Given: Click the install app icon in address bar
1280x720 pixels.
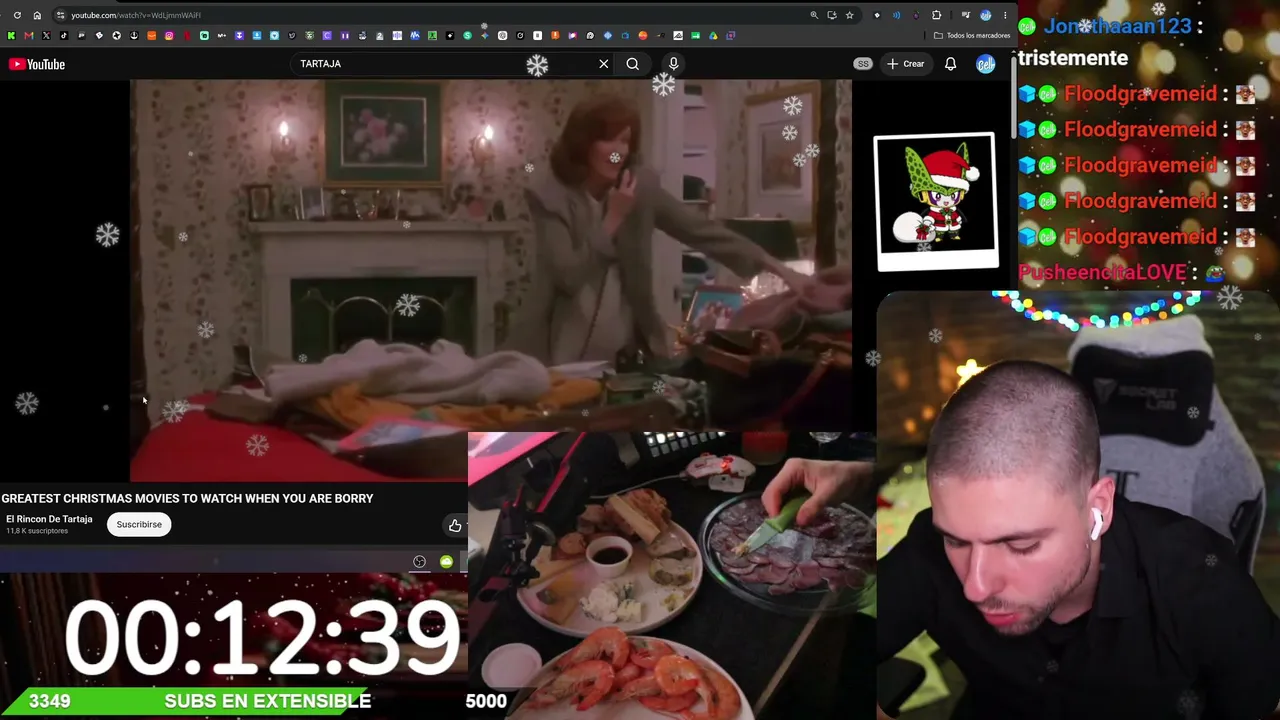Looking at the screenshot, I should point(831,15).
